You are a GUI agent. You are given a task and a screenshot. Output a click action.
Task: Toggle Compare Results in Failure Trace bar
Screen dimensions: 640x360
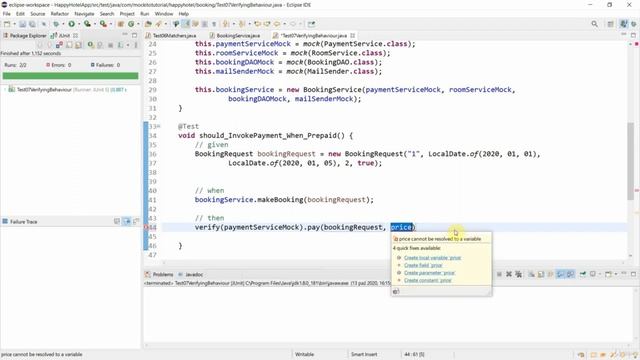[136, 221]
